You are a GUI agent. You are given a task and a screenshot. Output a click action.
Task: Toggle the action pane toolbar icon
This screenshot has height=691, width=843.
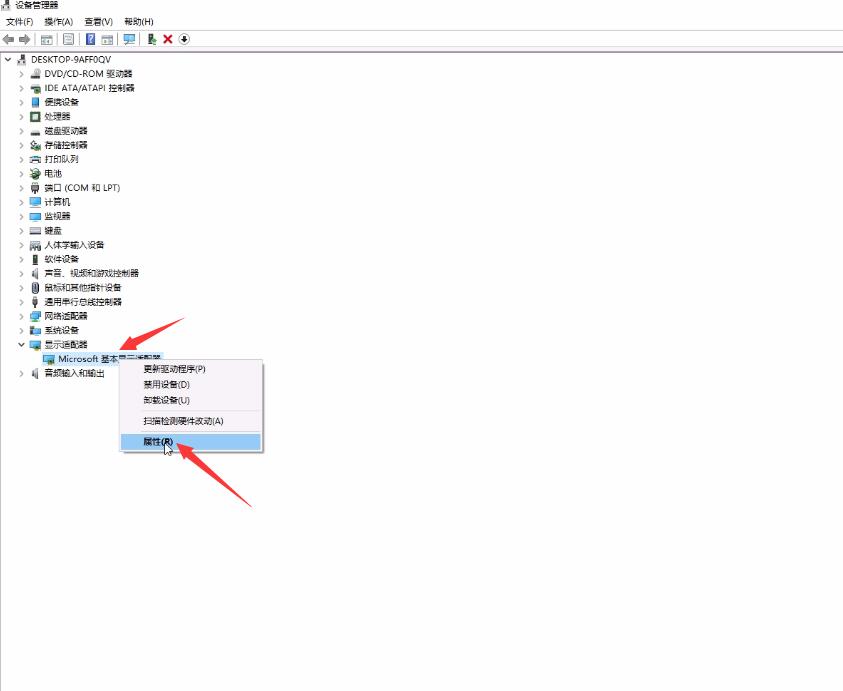(107, 39)
